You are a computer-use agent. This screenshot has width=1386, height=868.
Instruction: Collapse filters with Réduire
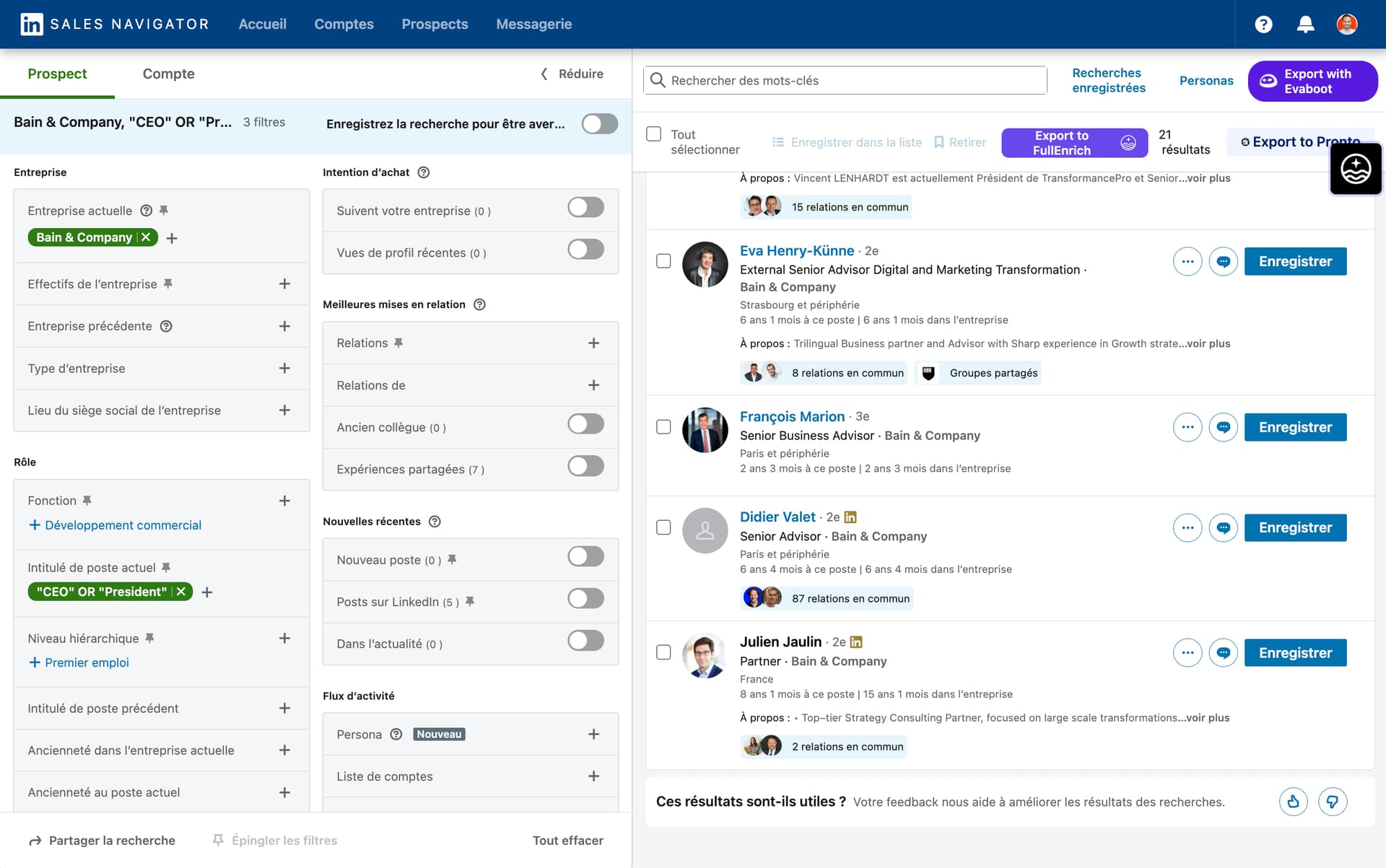point(572,74)
